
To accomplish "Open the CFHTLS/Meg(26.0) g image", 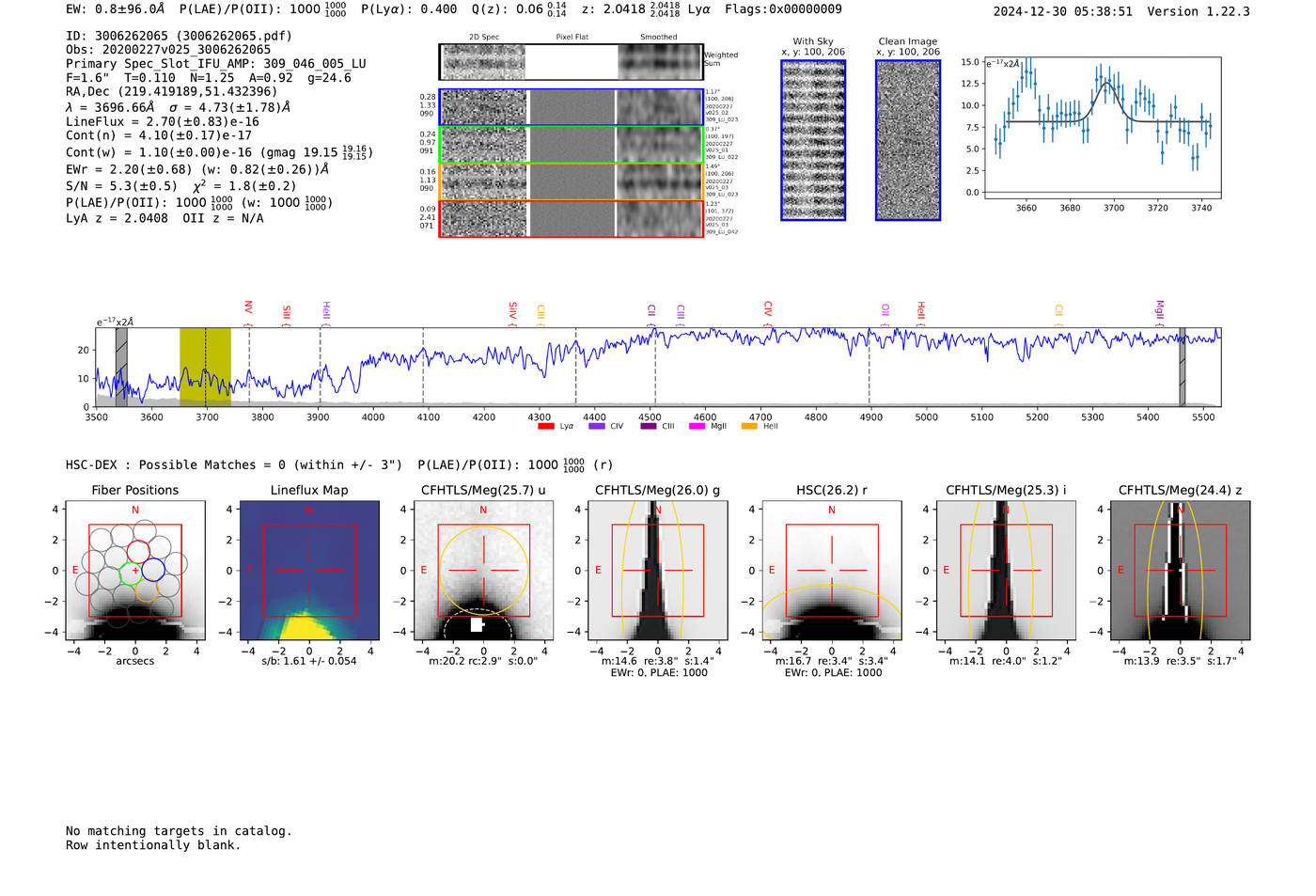I will tap(658, 571).
